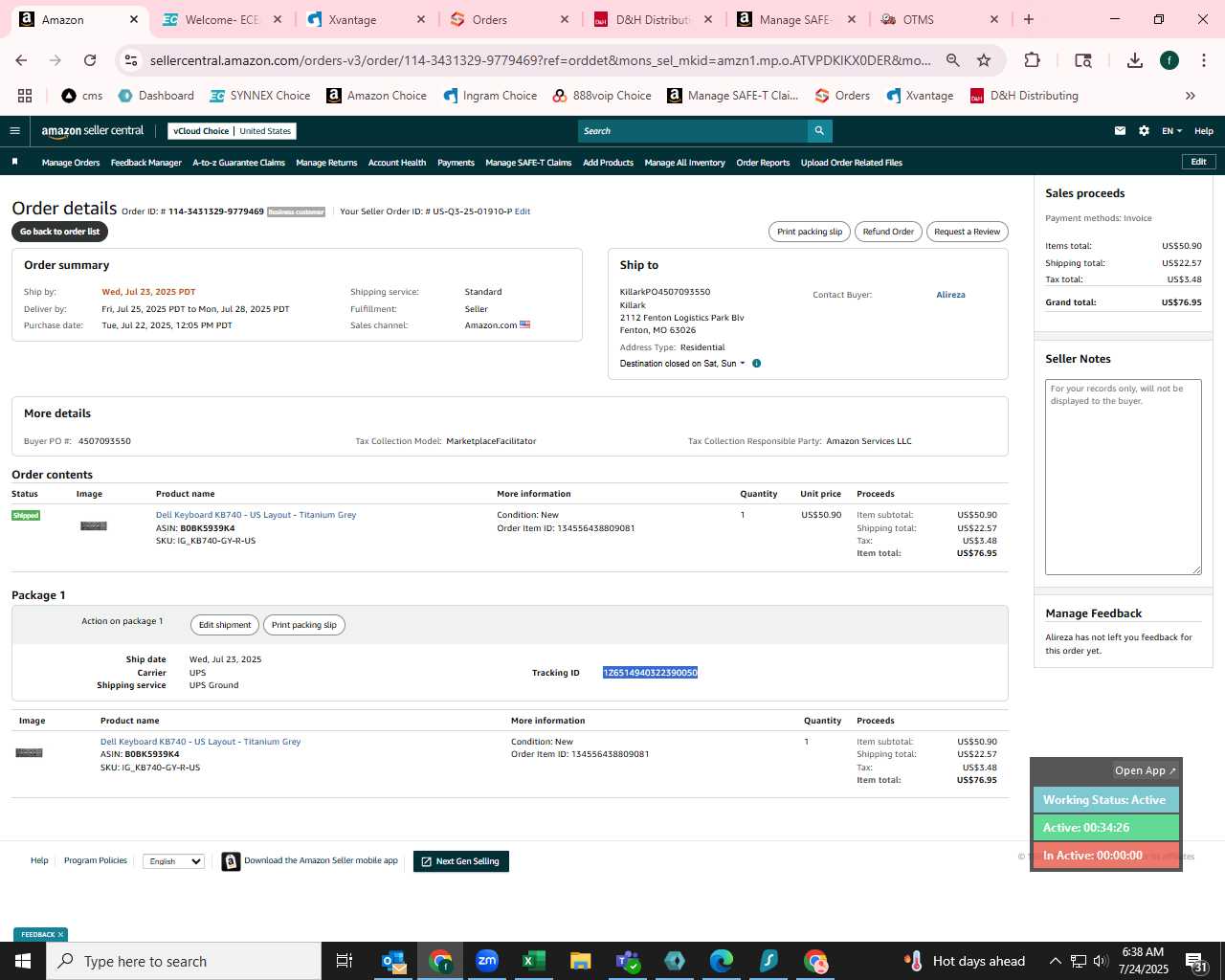Click the site info icon in address bar
Viewport: 1225px width, 980px height.
pos(131,60)
